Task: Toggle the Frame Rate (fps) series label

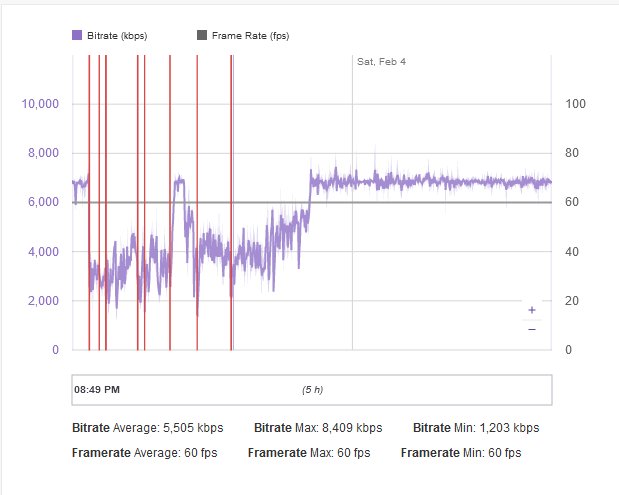Action: click(249, 35)
